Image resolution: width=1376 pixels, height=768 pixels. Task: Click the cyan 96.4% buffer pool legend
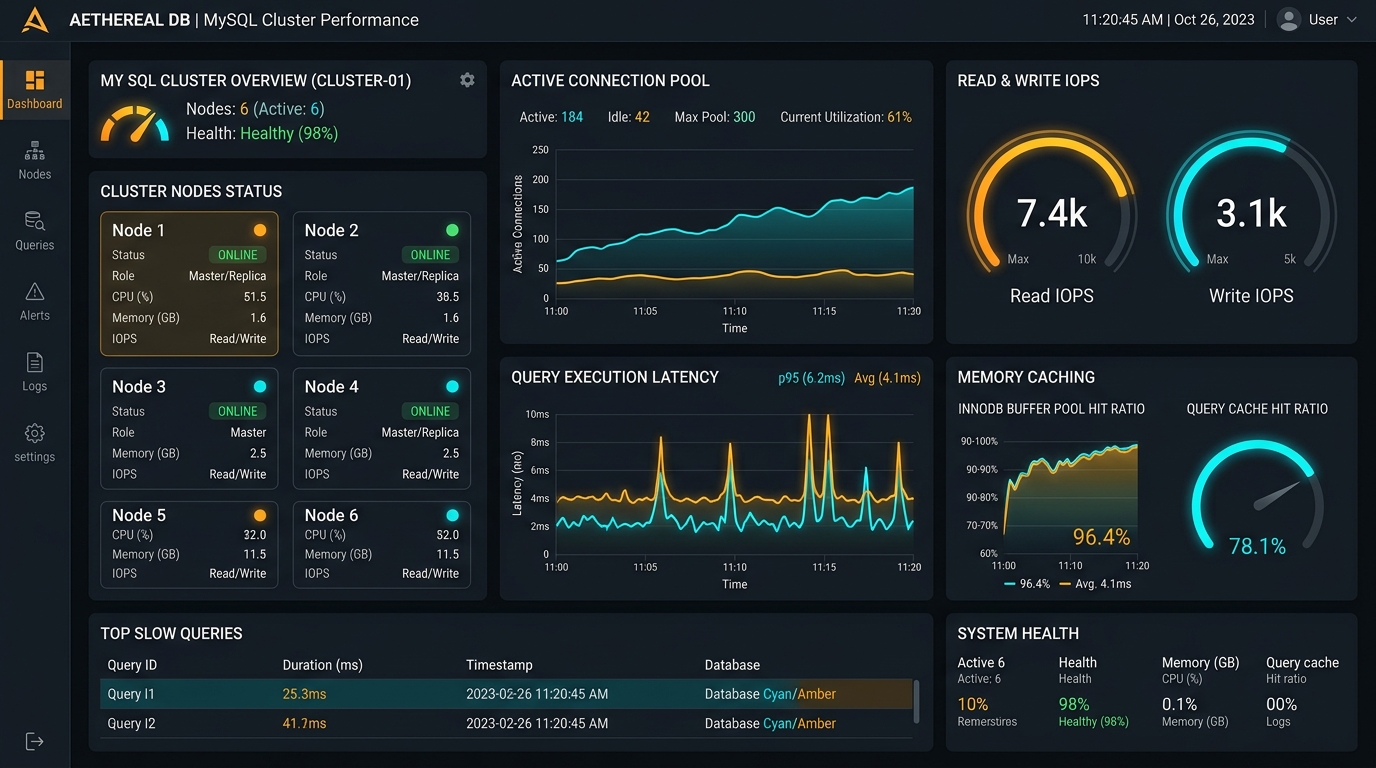click(1027, 584)
